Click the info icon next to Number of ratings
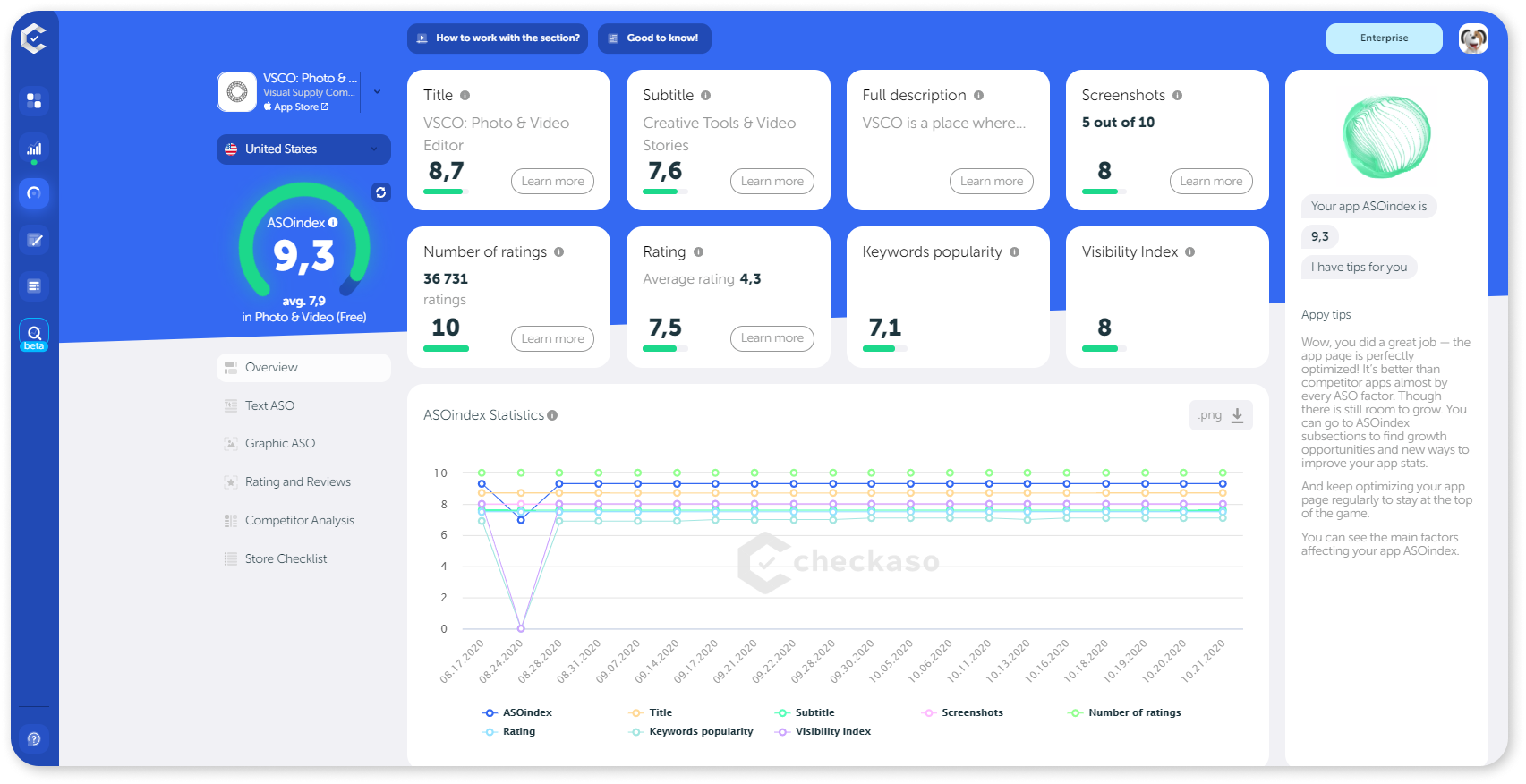Viewport: 1526px width, 784px height. [558, 252]
